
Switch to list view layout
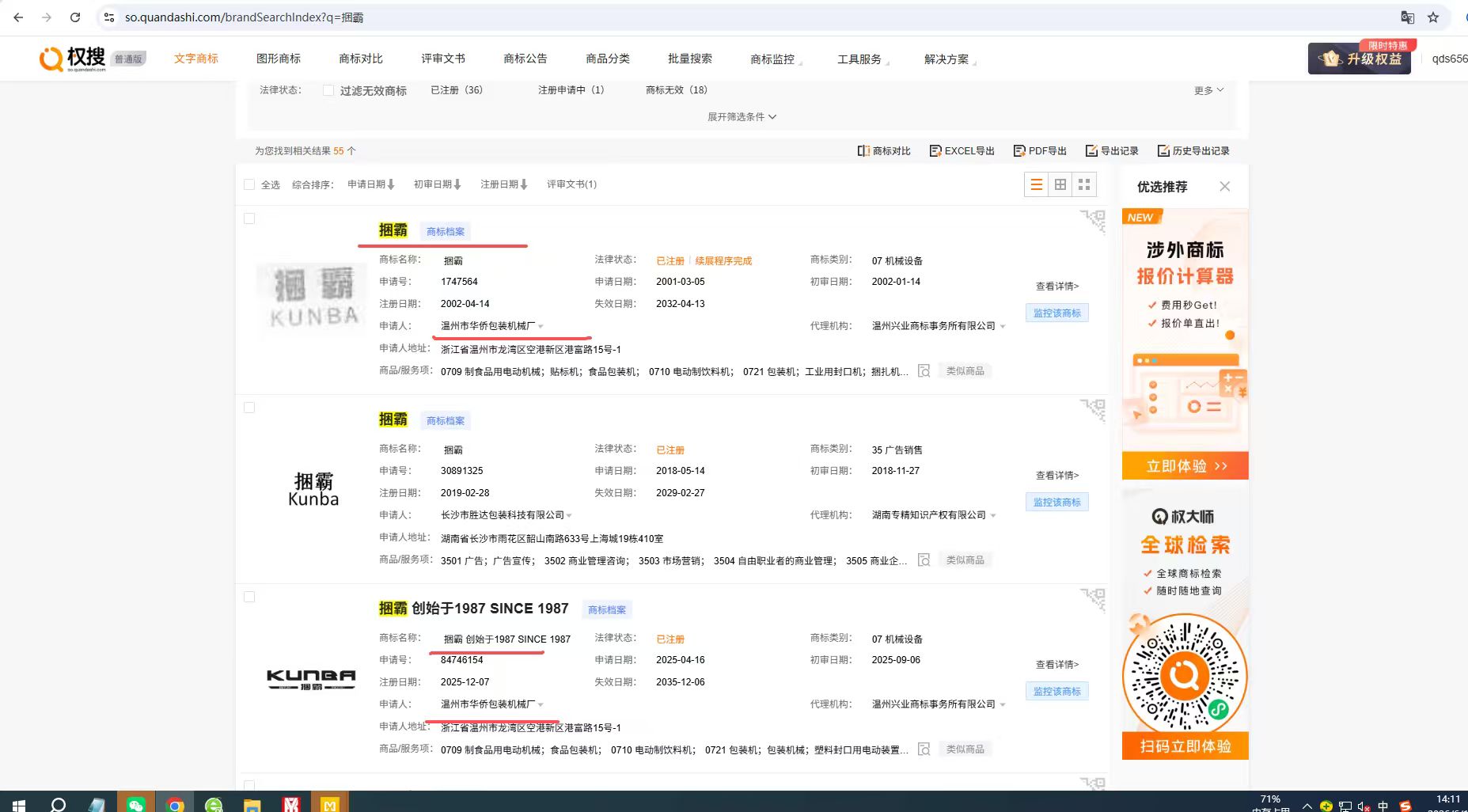(x=1036, y=184)
